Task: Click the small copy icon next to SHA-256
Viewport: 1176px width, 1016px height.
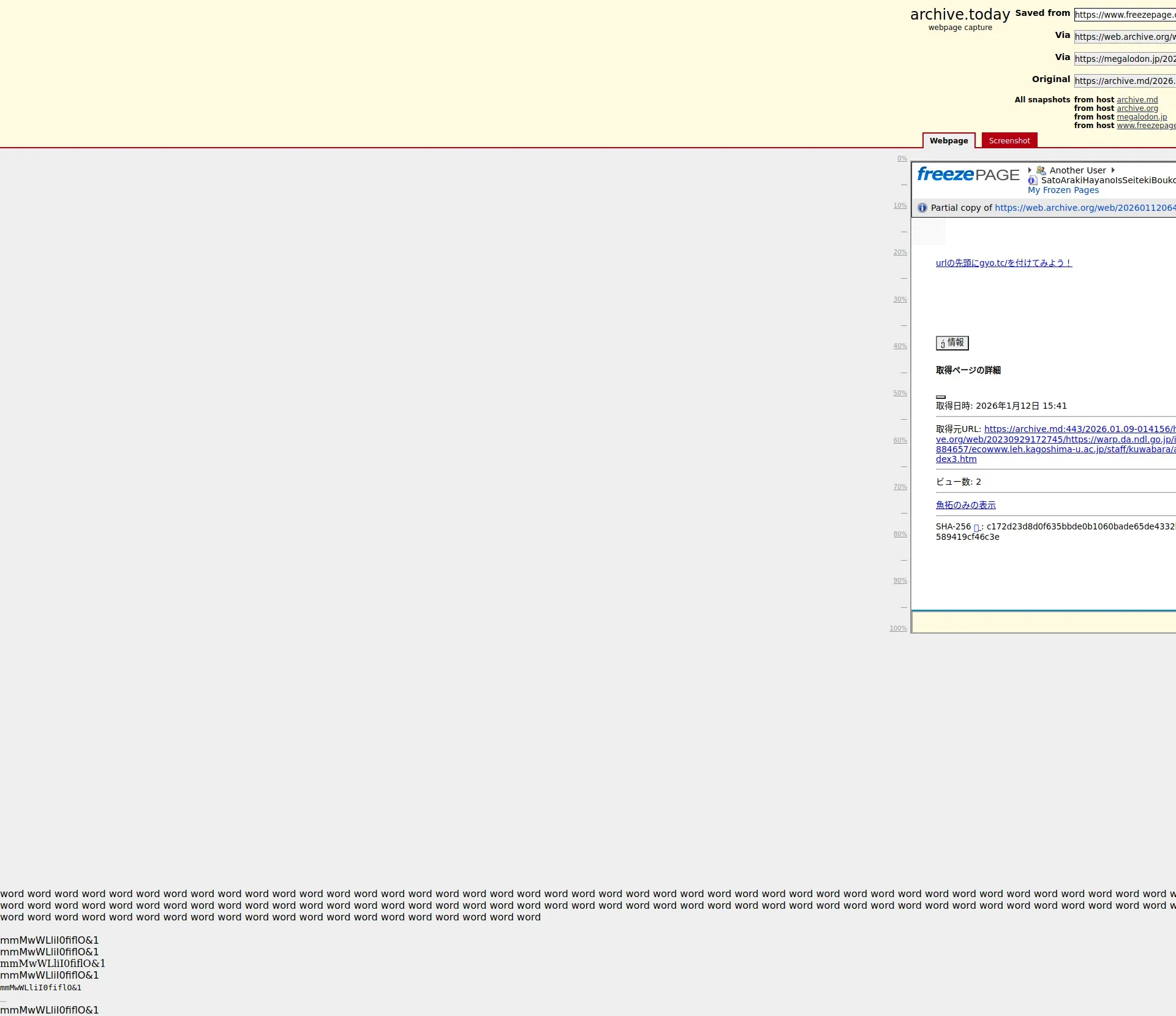Action: [977, 528]
